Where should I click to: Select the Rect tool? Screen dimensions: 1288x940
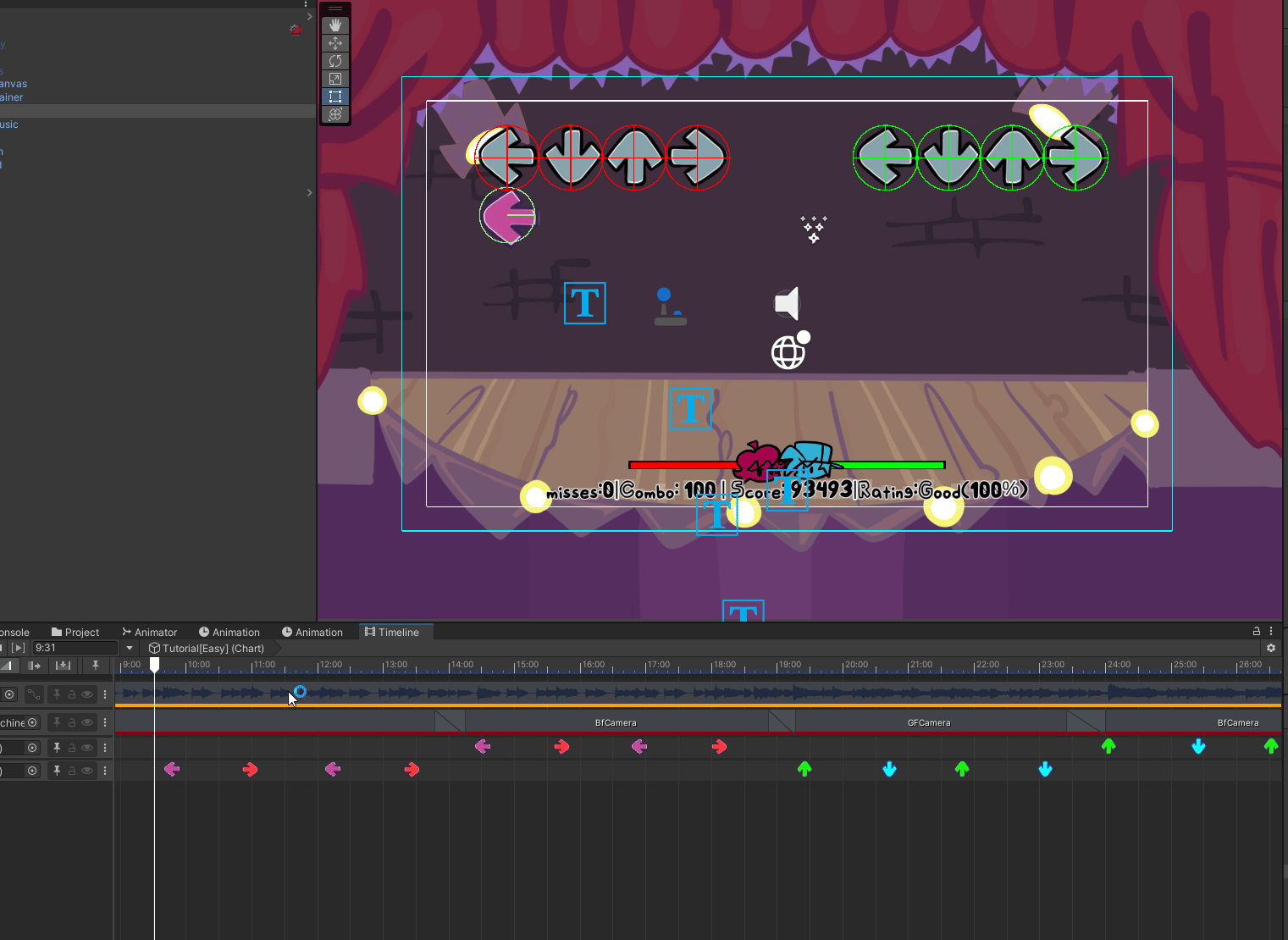335,97
